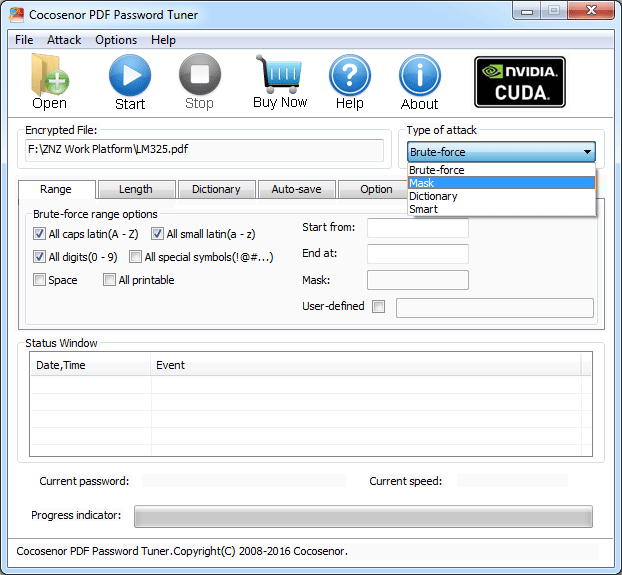Open the Help menu
The height and width of the screenshot is (575, 622).
point(163,40)
